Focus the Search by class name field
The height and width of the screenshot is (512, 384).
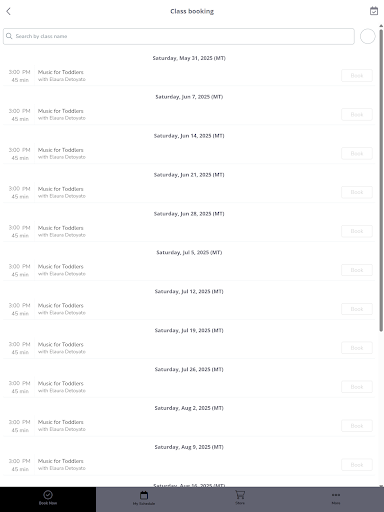(x=179, y=36)
